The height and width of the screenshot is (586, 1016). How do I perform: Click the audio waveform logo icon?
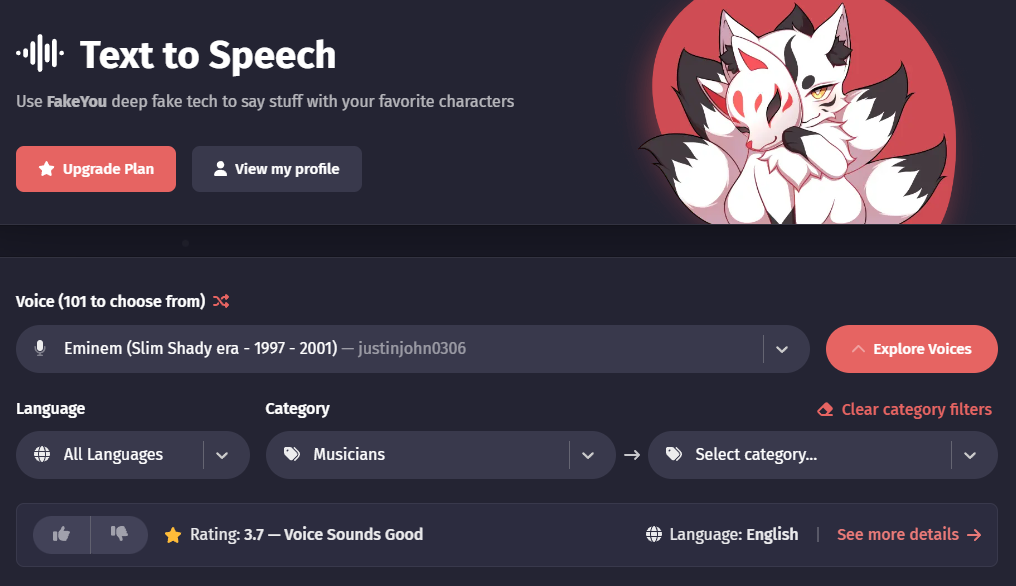click(40, 53)
